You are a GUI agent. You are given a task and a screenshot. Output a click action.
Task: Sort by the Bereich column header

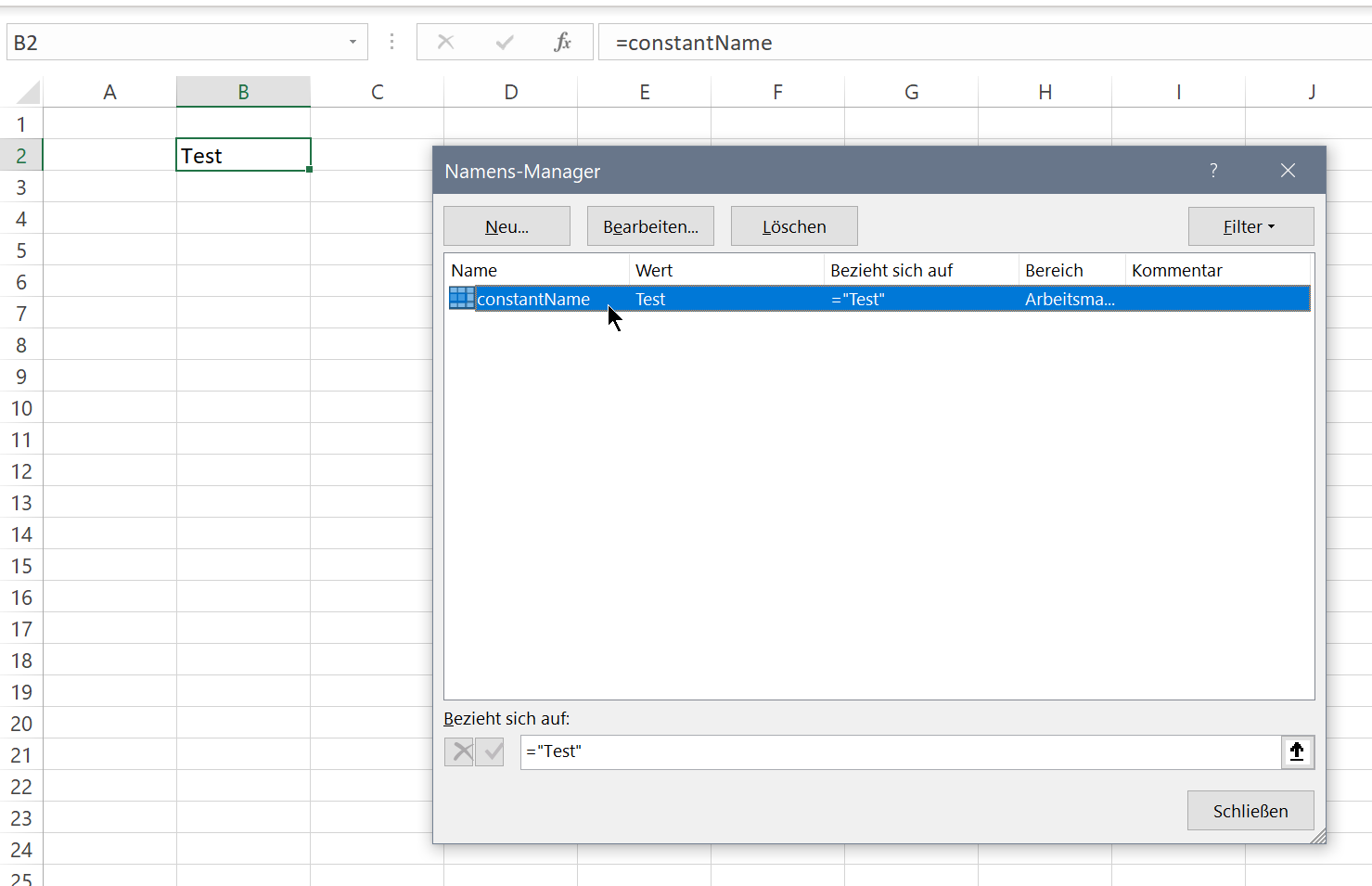tap(1071, 270)
